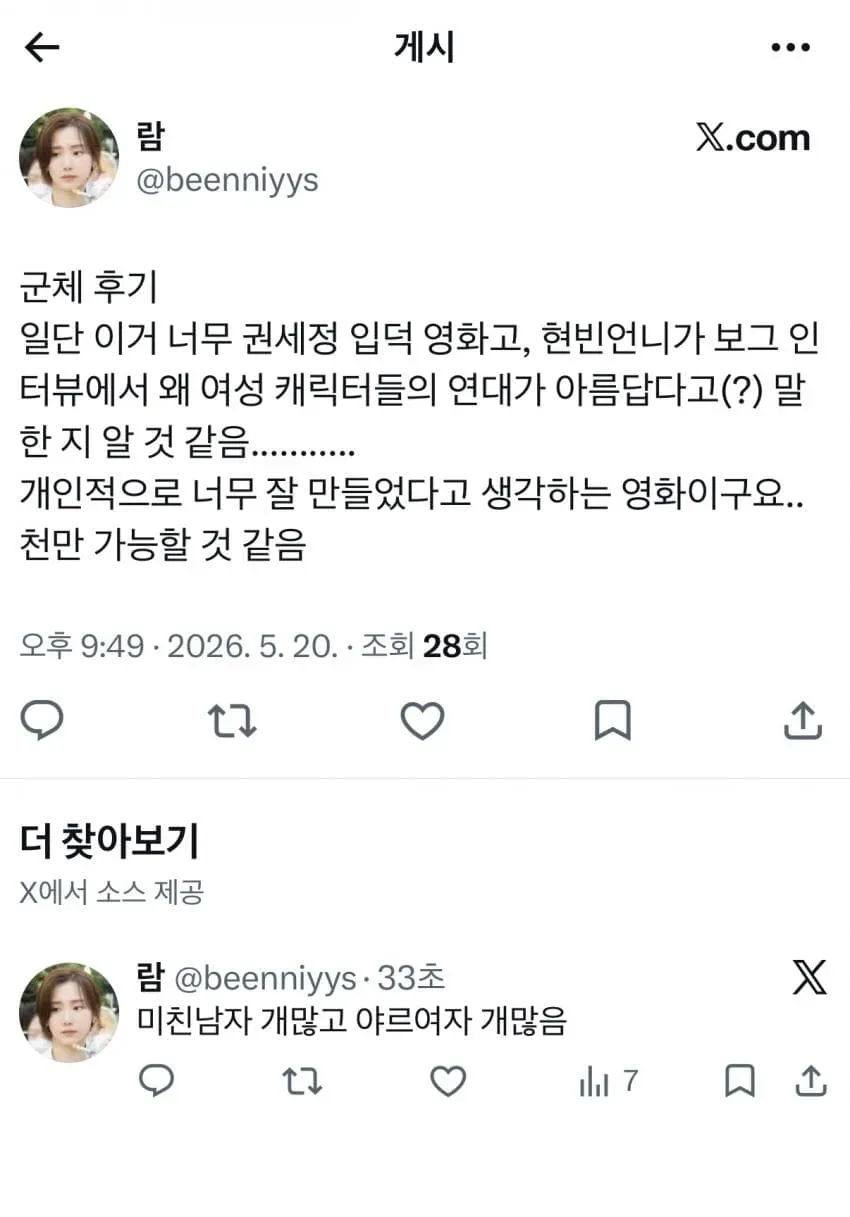The image size is (850, 1217).
Task: Open the @beenniyys handle under name
Action: click(x=227, y=181)
